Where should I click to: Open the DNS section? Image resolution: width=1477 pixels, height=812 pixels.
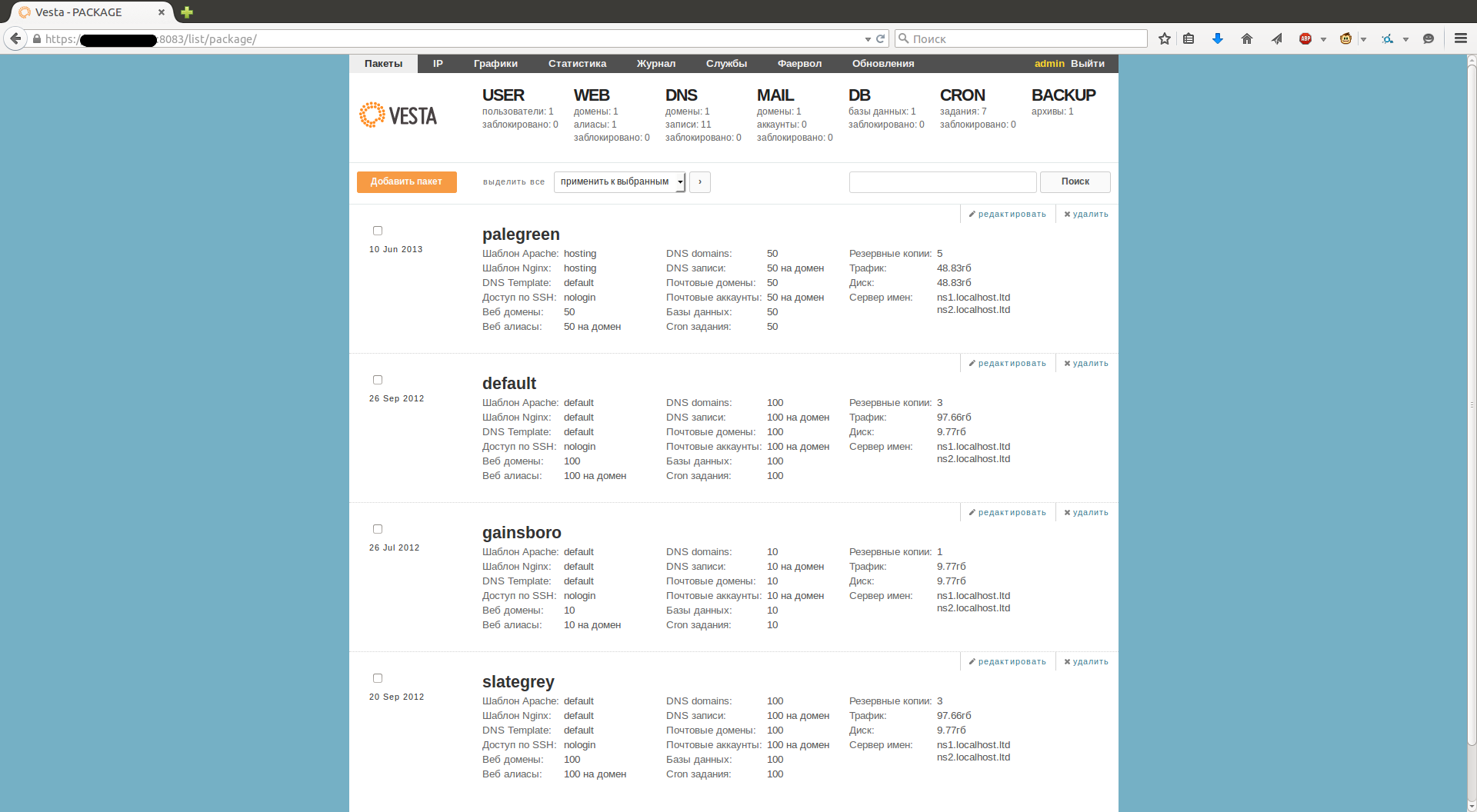click(x=681, y=95)
